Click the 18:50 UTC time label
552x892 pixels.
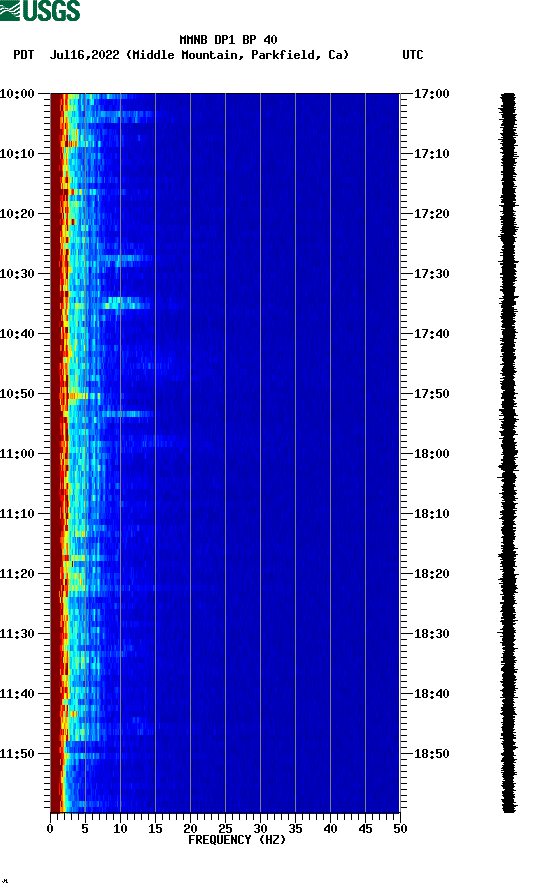point(431,754)
